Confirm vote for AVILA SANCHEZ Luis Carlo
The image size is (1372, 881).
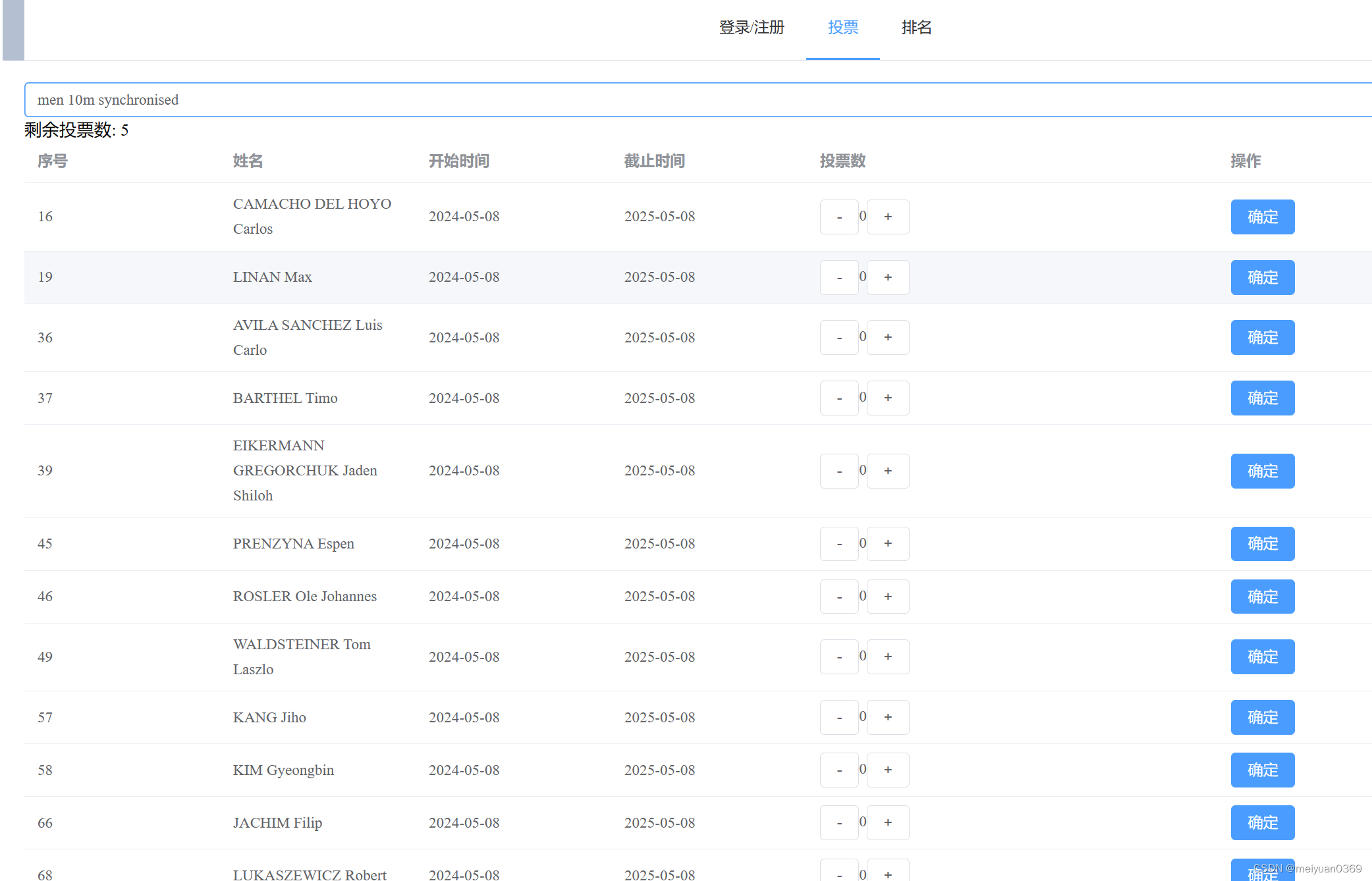click(1262, 337)
